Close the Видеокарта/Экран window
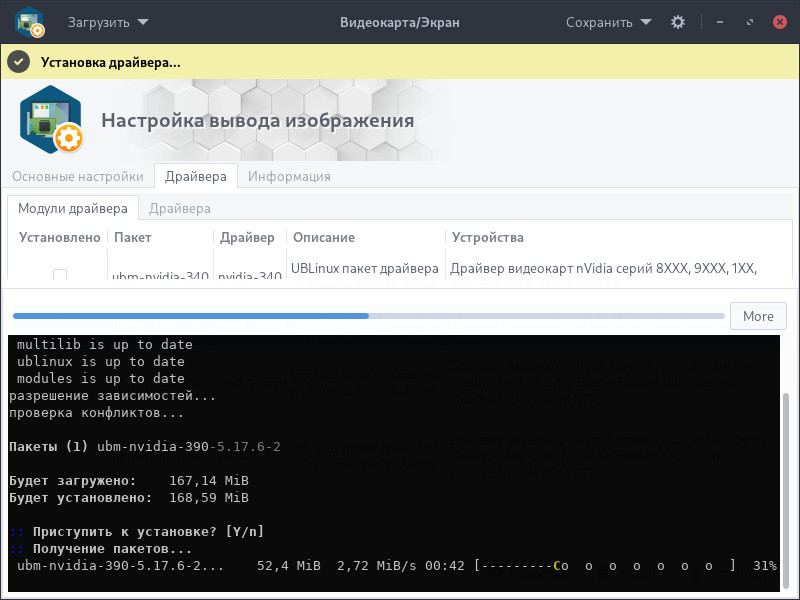The width and height of the screenshot is (800, 600). tap(777, 22)
